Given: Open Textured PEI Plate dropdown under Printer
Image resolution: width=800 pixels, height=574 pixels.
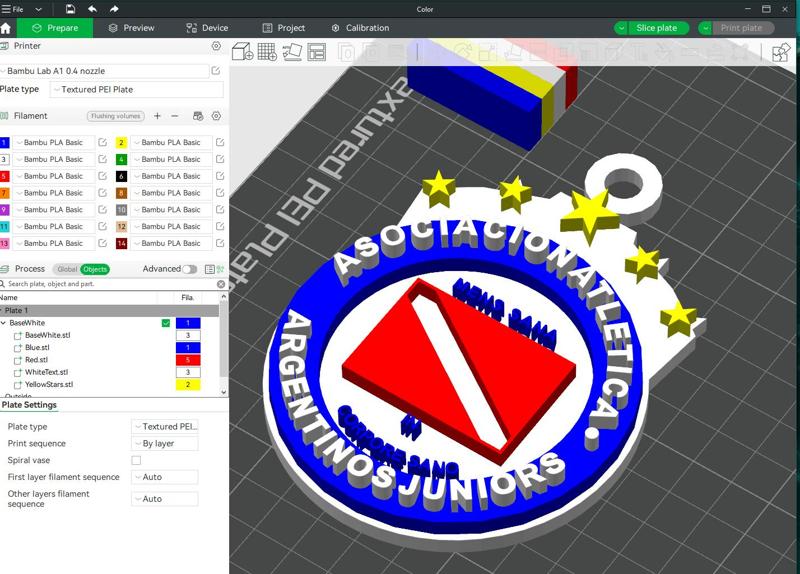Looking at the screenshot, I should [x=137, y=89].
